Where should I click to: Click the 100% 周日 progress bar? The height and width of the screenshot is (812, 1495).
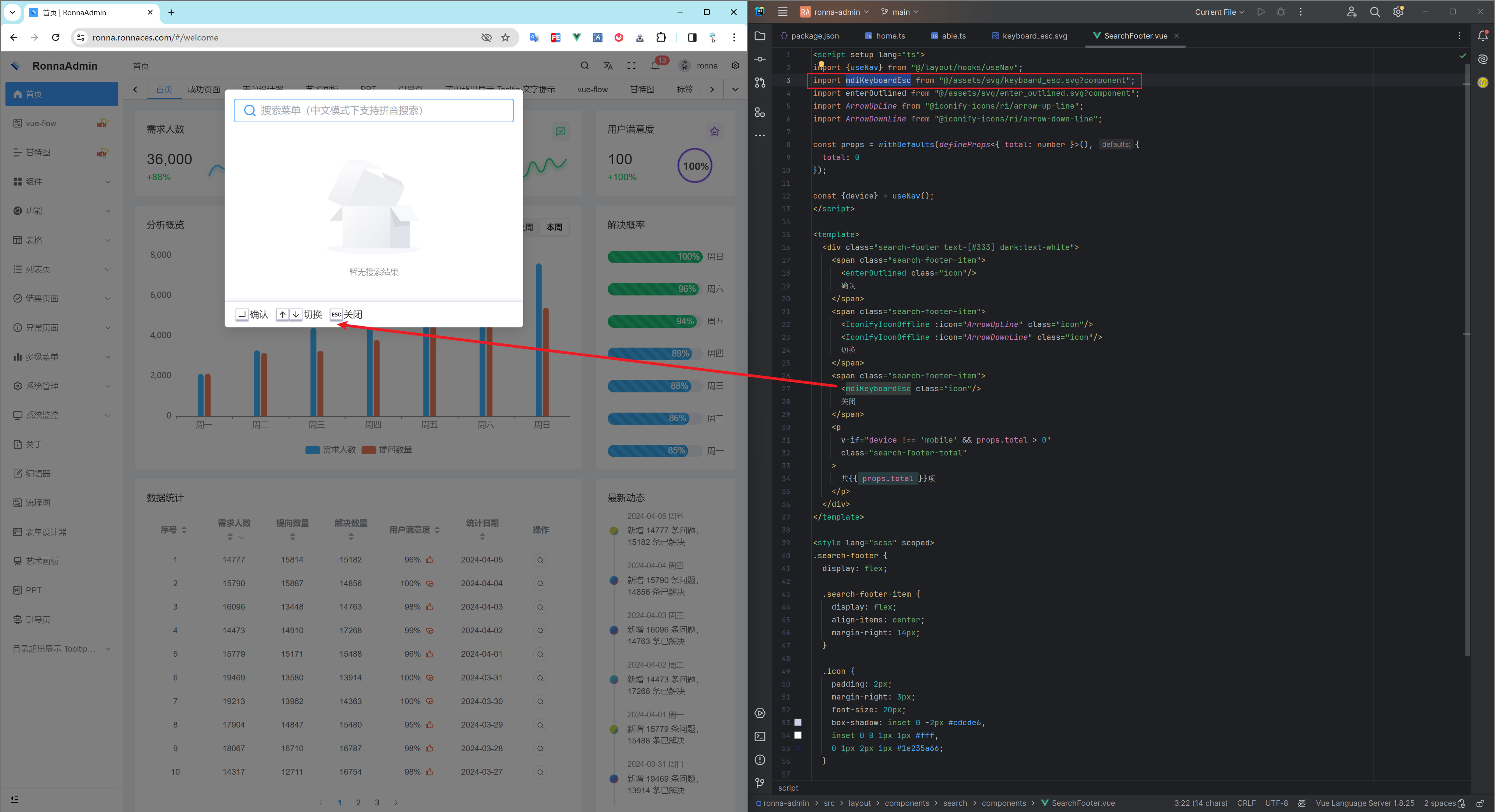pos(654,257)
